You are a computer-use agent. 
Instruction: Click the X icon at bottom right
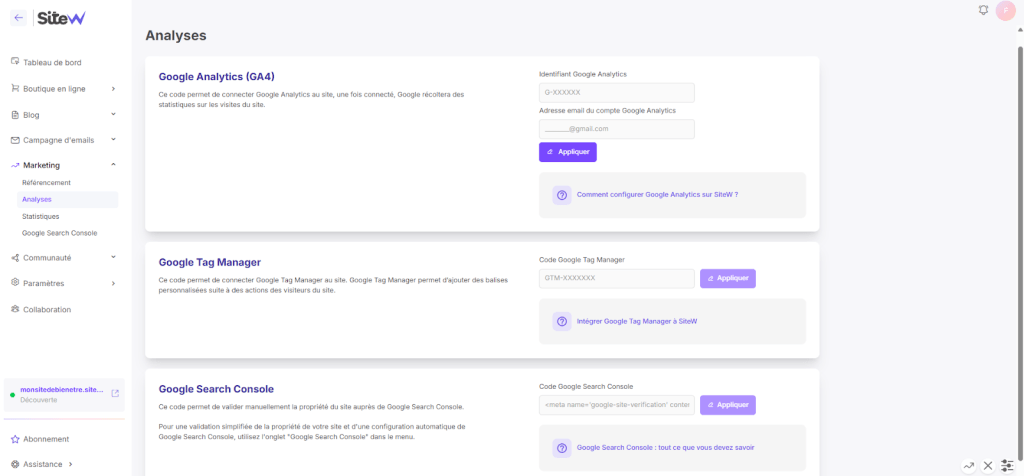[988, 466]
